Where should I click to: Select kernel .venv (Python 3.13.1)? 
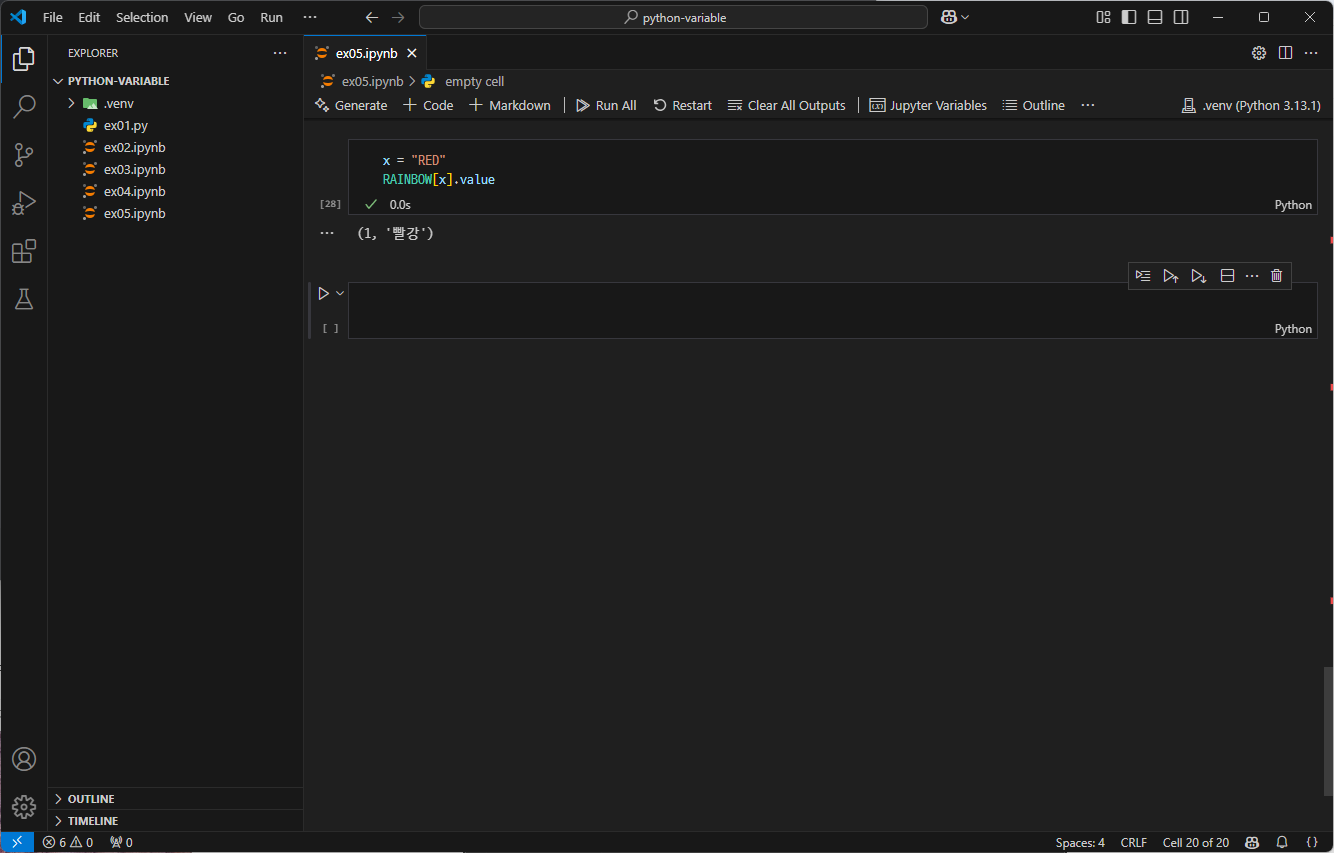1251,105
